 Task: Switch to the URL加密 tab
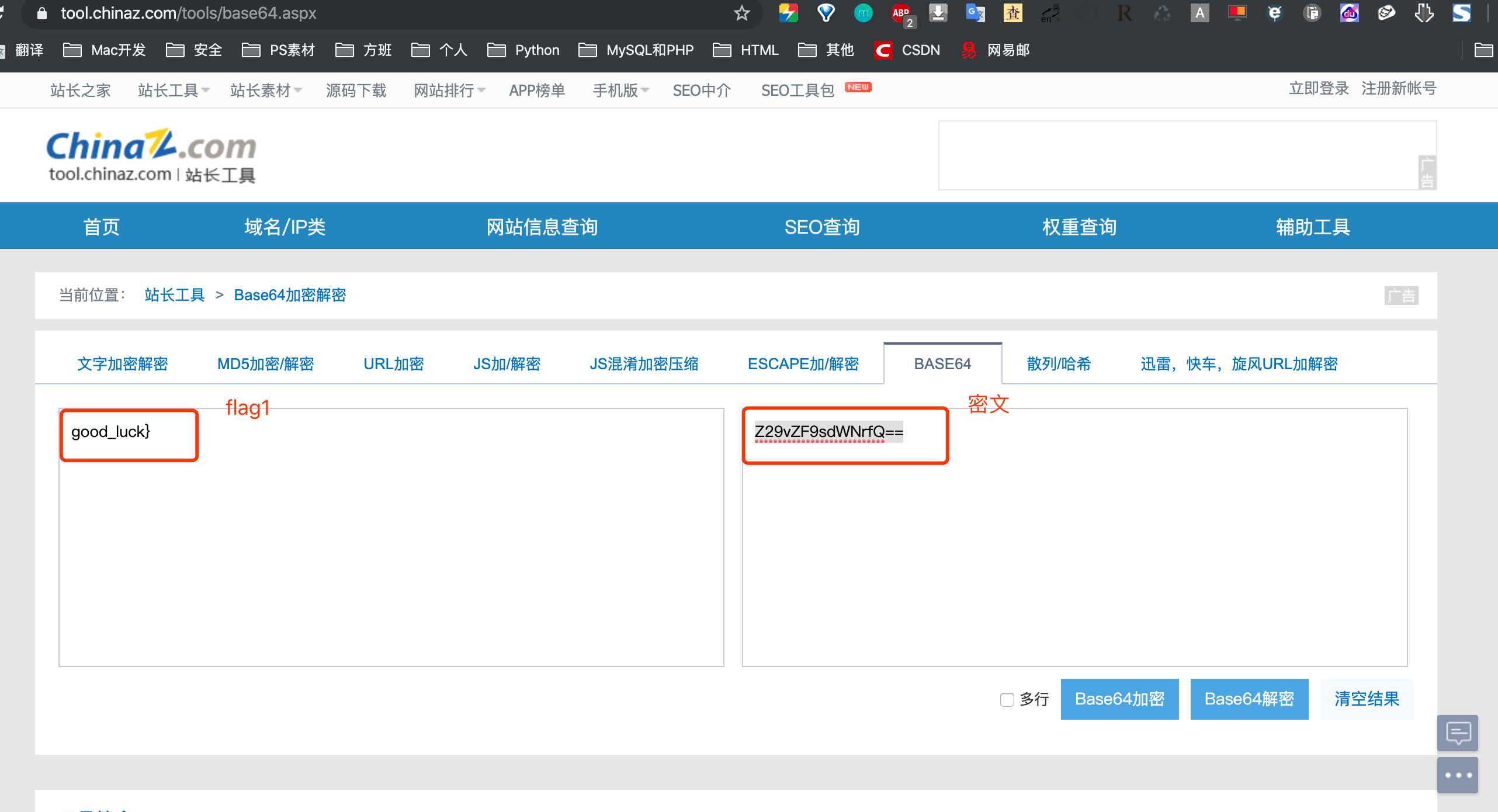[394, 364]
